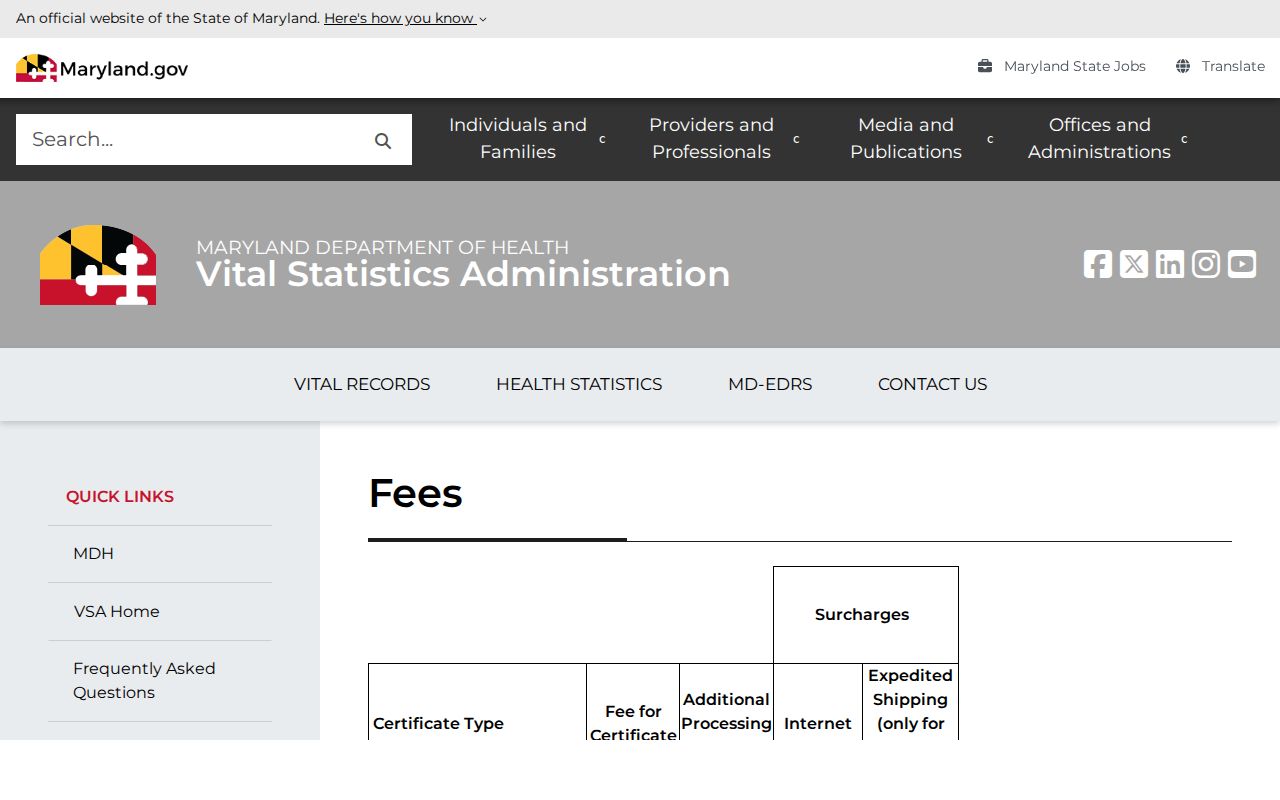The height and width of the screenshot is (800, 1280).
Task: Click the Maryland.gov logo
Action: click(x=102, y=68)
